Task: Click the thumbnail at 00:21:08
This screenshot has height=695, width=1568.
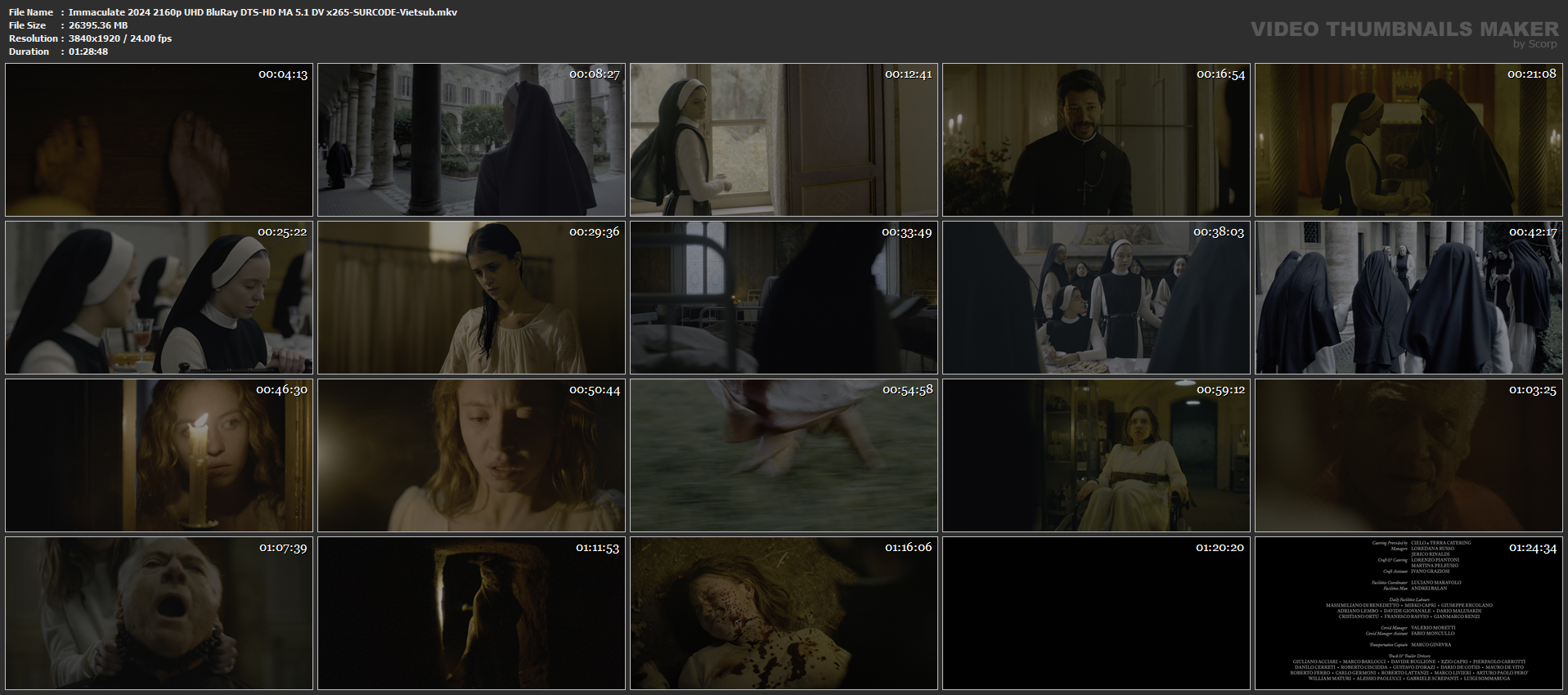Action: click(1409, 140)
